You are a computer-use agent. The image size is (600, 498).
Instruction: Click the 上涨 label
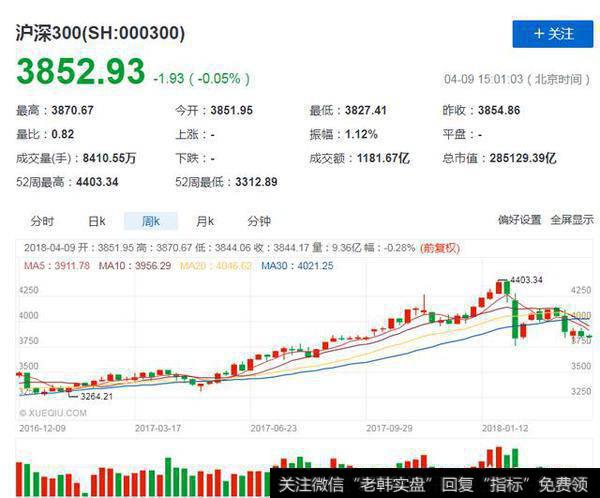pos(187,134)
